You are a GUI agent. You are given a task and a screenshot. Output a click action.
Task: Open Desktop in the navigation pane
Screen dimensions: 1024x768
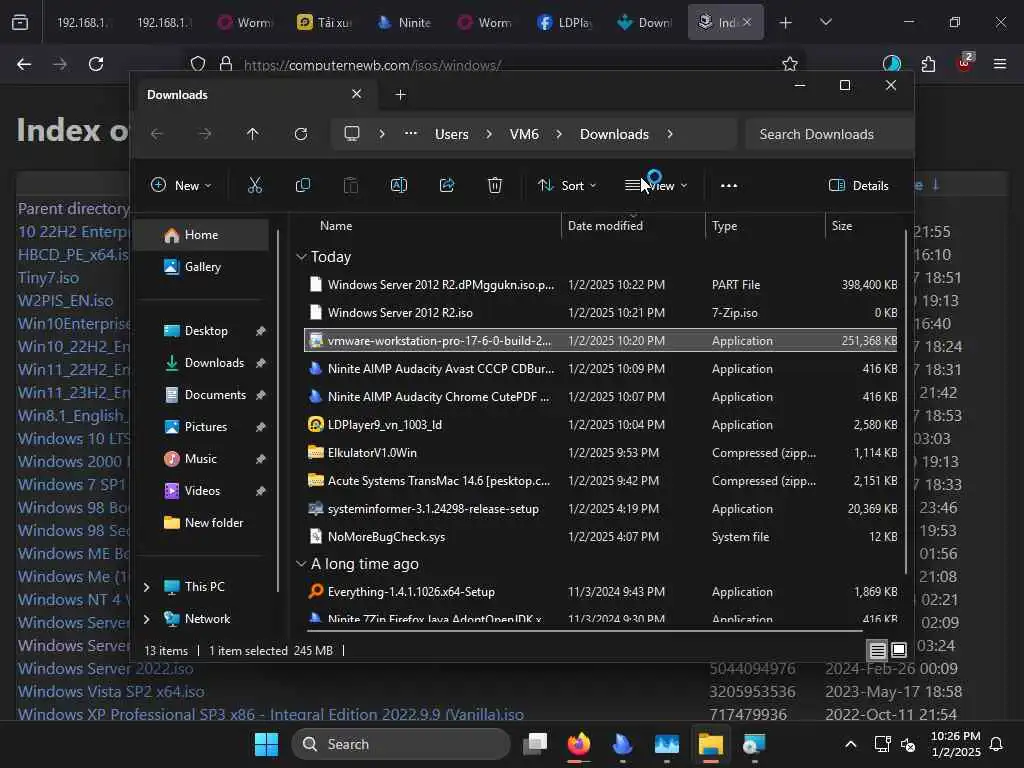(x=205, y=330)
